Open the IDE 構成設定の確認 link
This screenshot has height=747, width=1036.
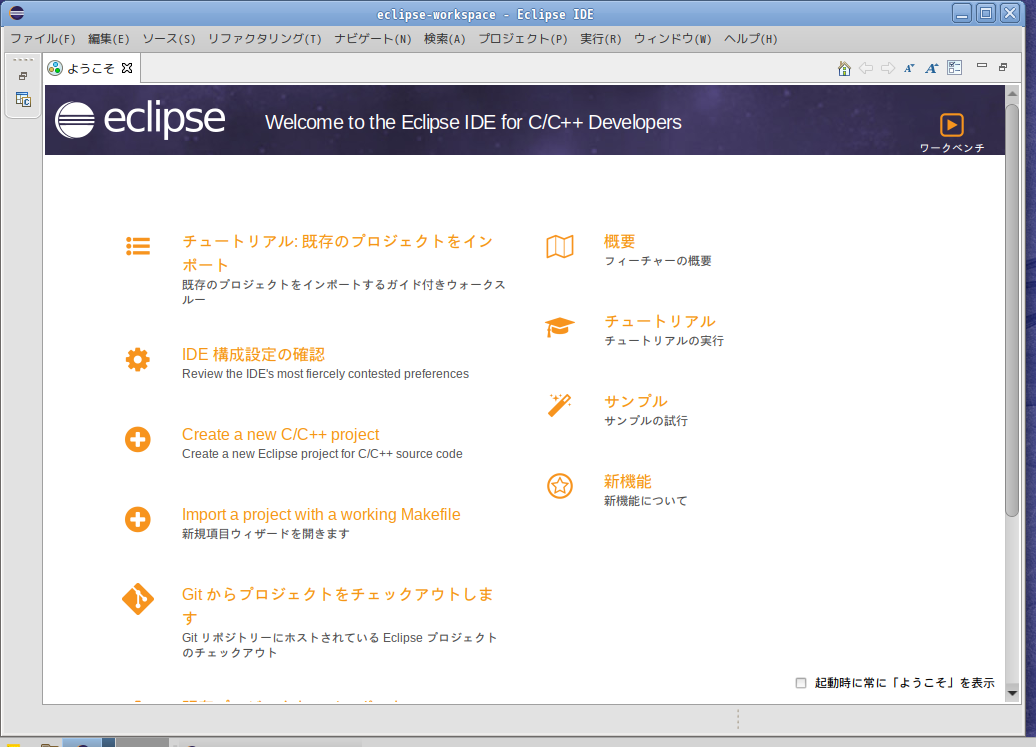(254, 355)
